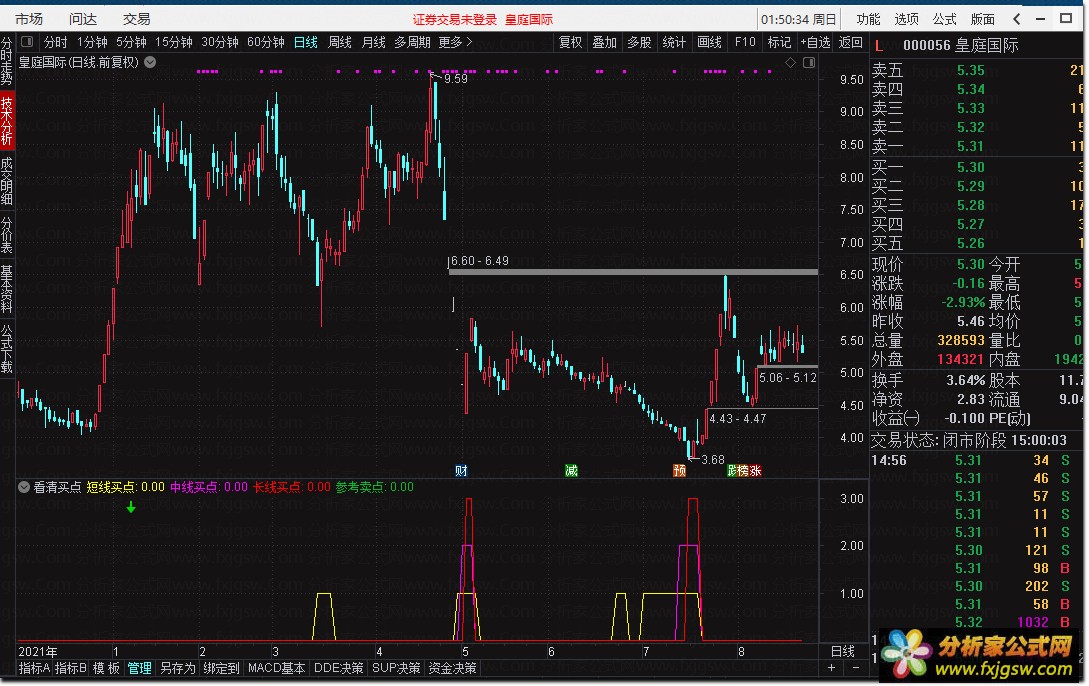Click the 画线 drawing tool button
The image size is (1089, 686).
point(708,42)
